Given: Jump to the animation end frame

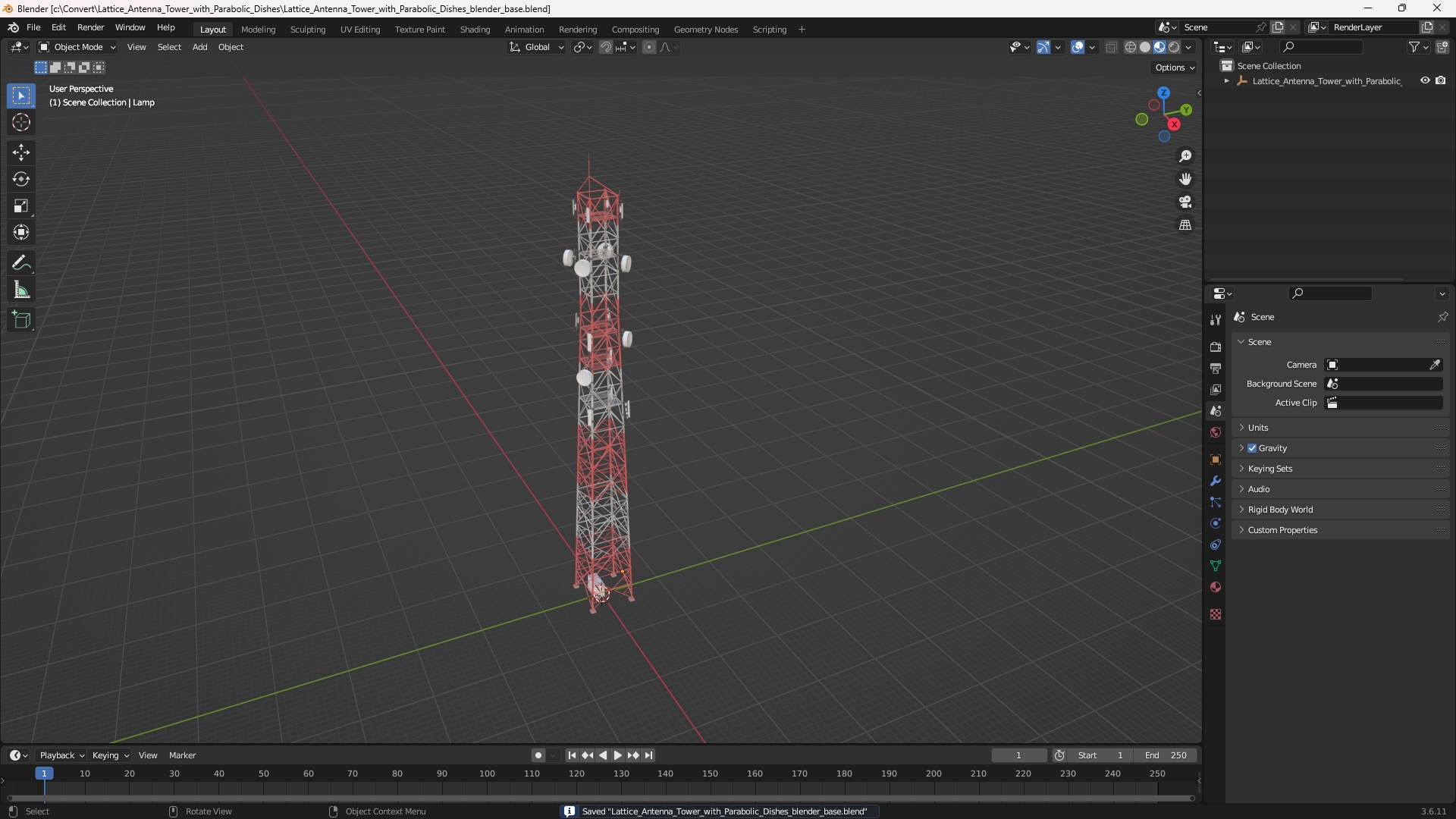Looking at the screenshot, I should [x=648, y=755].
